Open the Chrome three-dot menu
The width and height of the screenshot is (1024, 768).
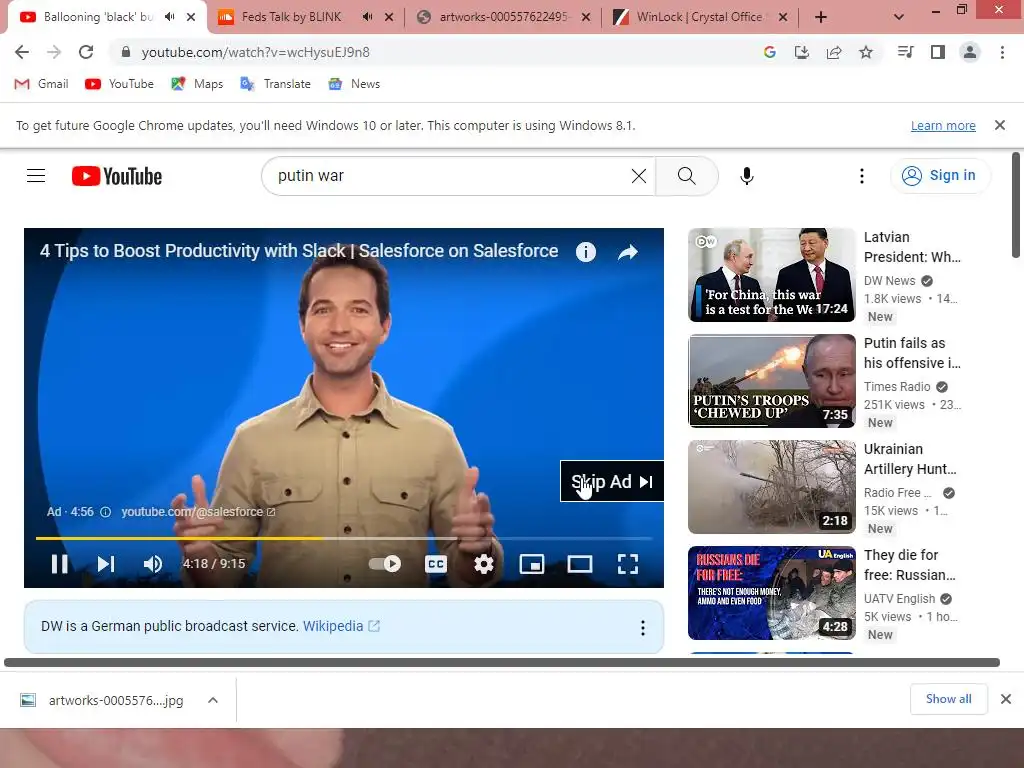coord(1002,52)
